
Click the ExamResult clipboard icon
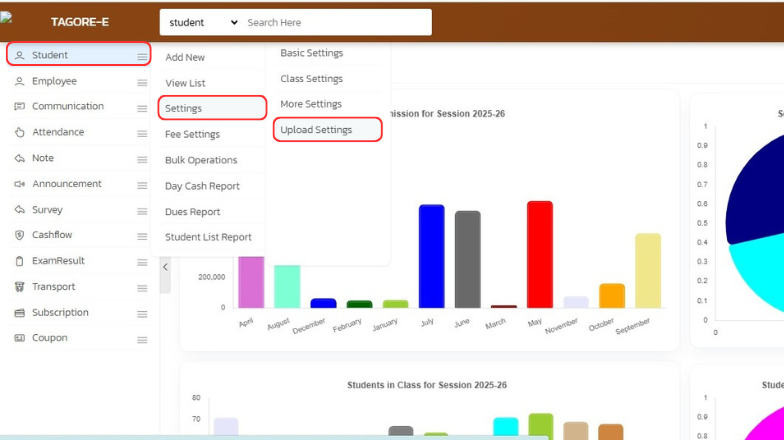point(19,261)
